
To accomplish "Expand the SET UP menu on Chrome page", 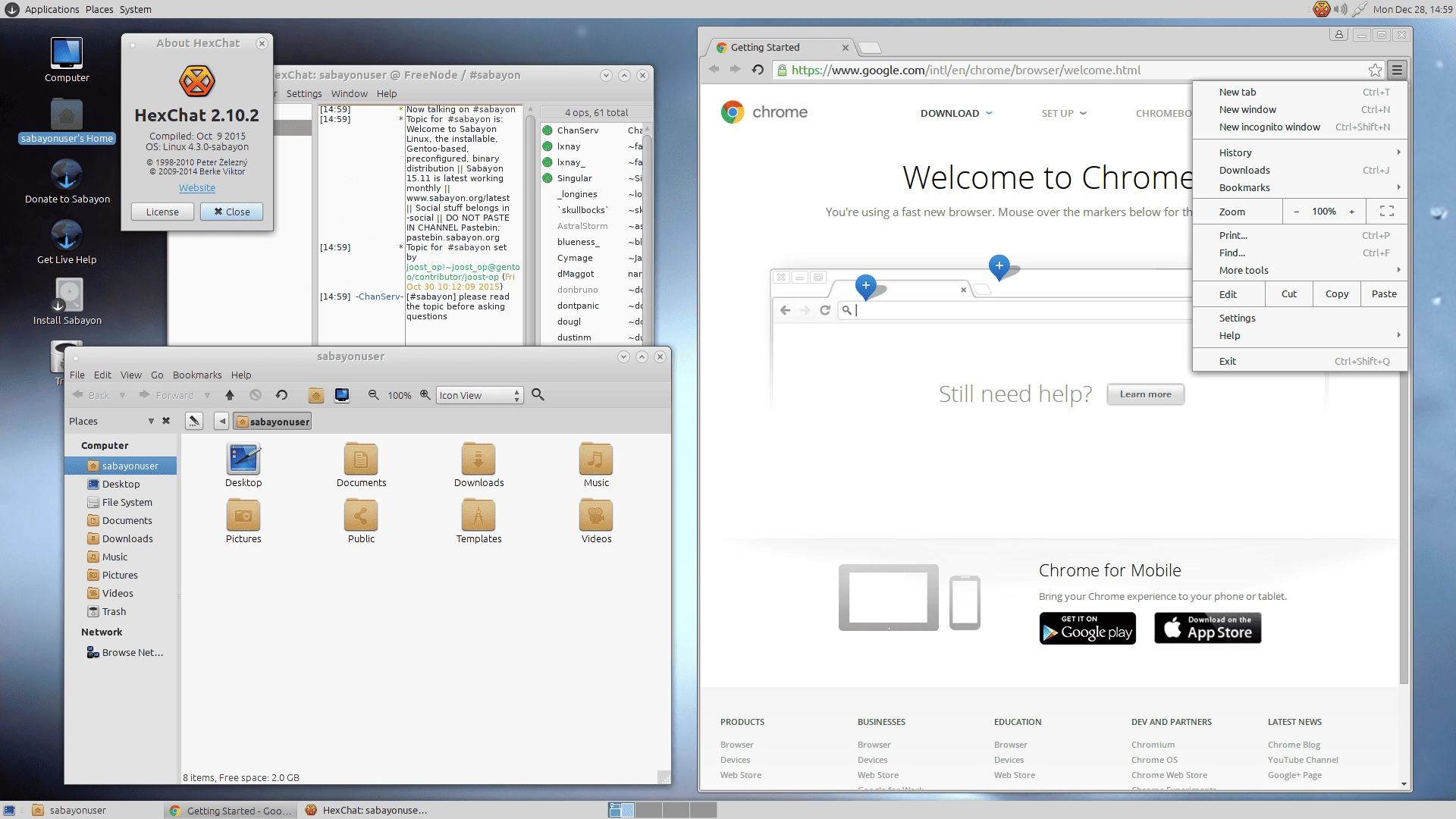I will pos(1064,113).
